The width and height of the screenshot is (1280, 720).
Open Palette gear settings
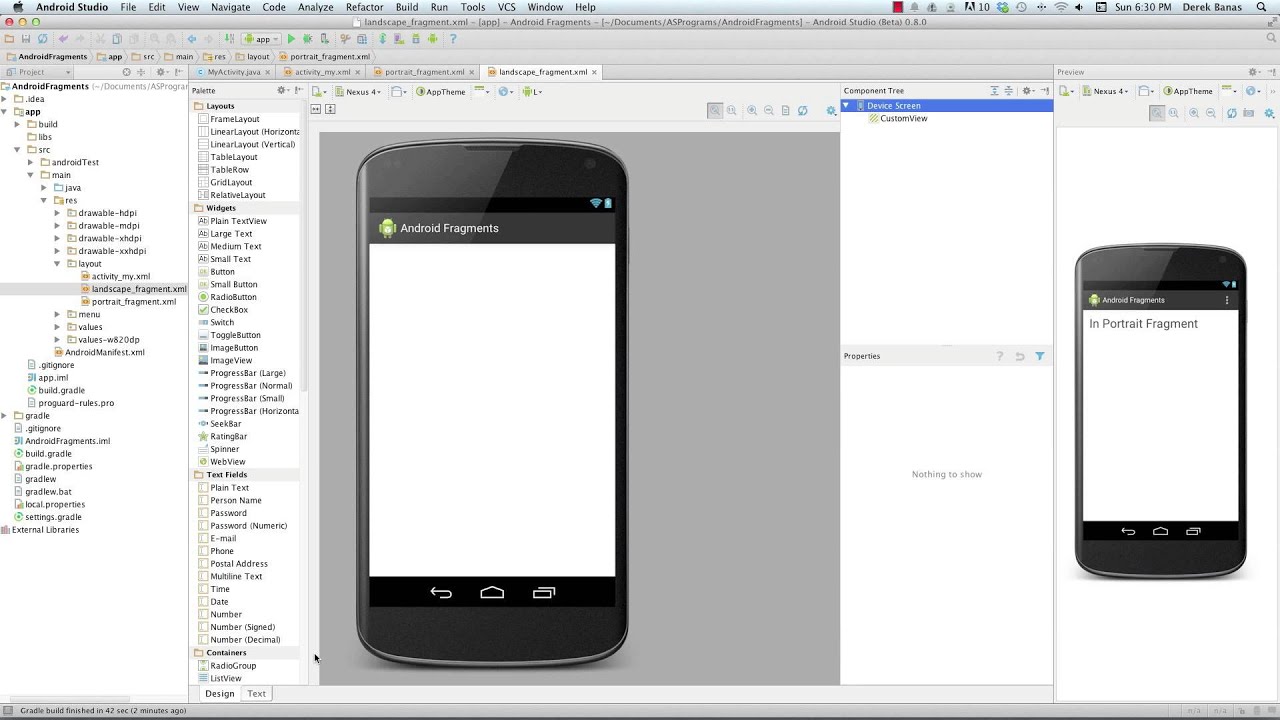coord(282,90)
